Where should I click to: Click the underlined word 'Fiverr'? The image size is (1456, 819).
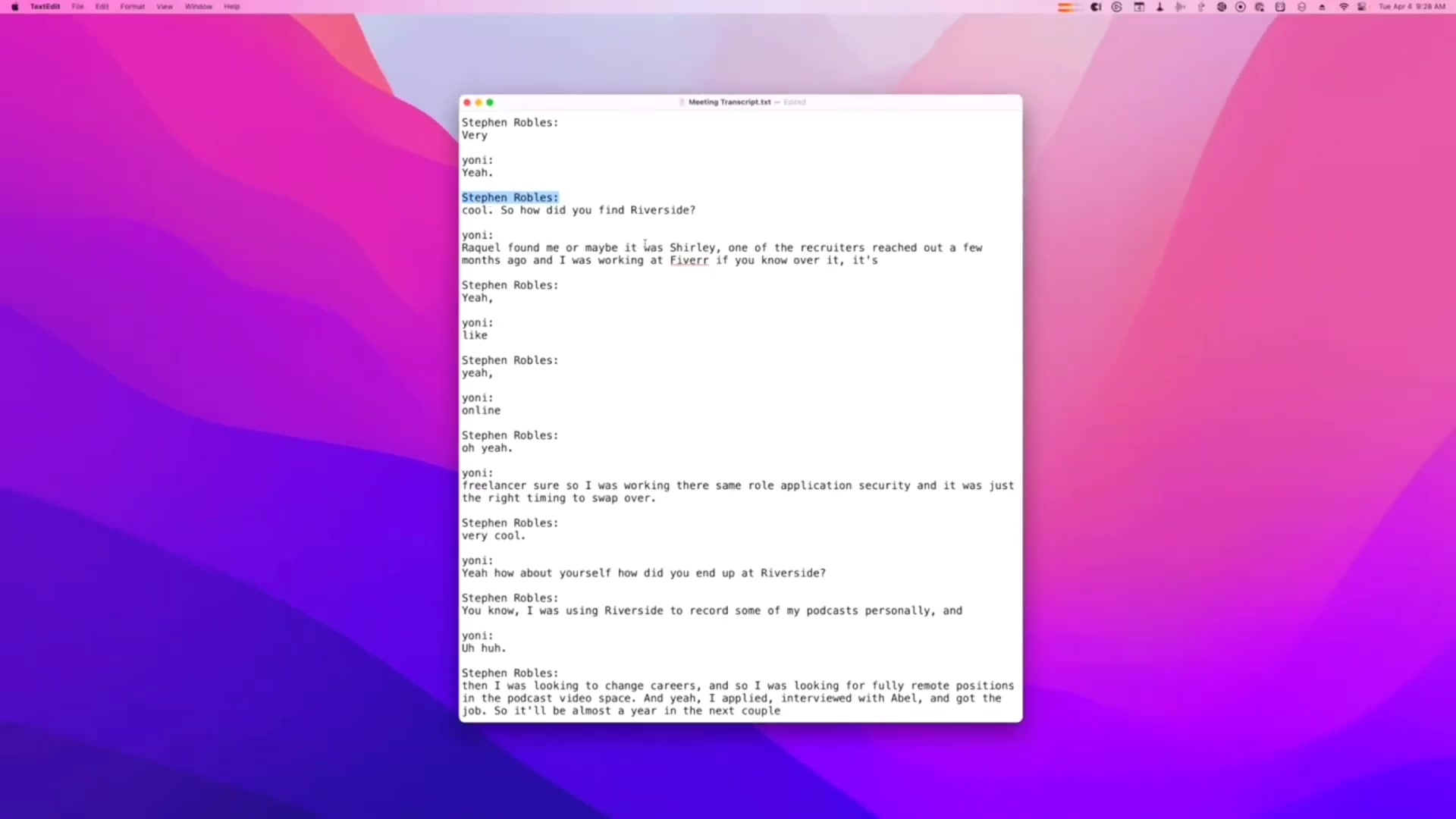(689, 260)
